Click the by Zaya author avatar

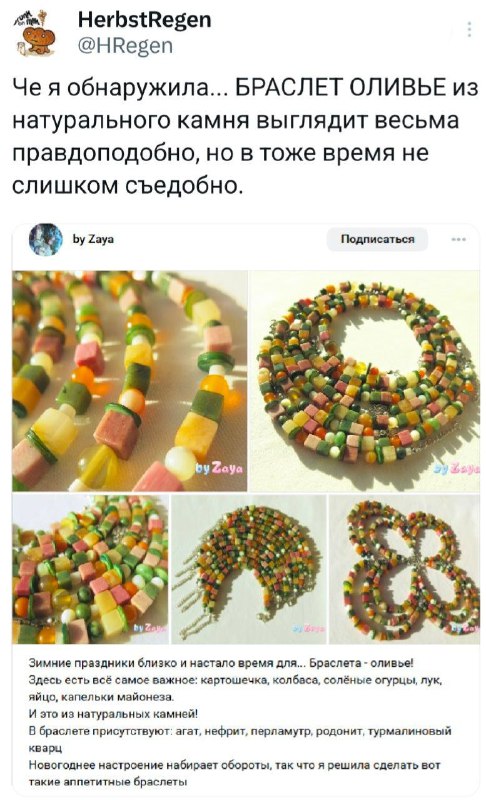tap(46, 239)
